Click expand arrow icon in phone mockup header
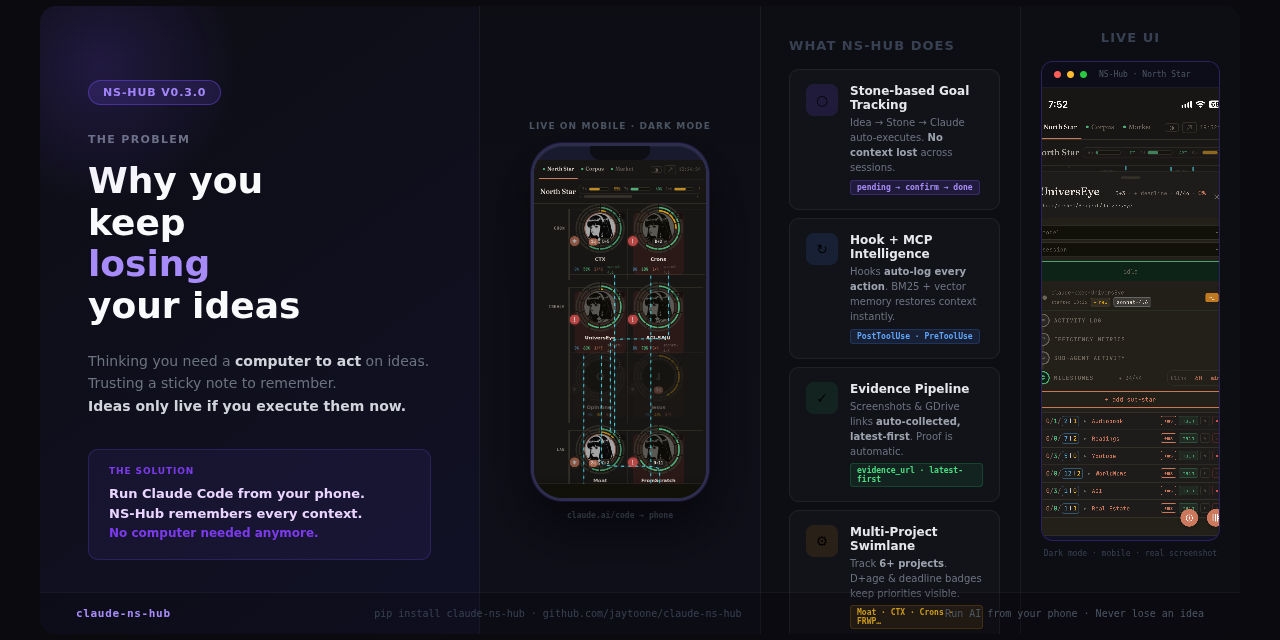1280x640 pixels. point(670,169)
